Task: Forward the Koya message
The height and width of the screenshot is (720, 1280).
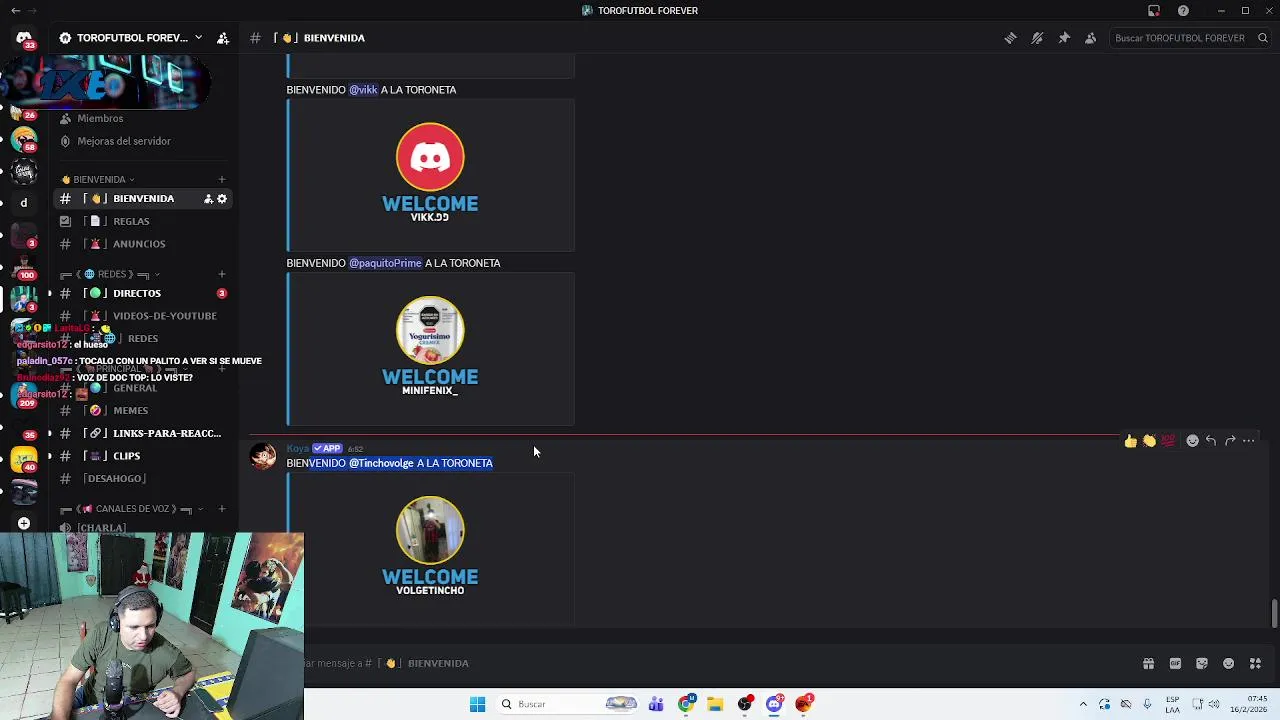Action: 1230,441
